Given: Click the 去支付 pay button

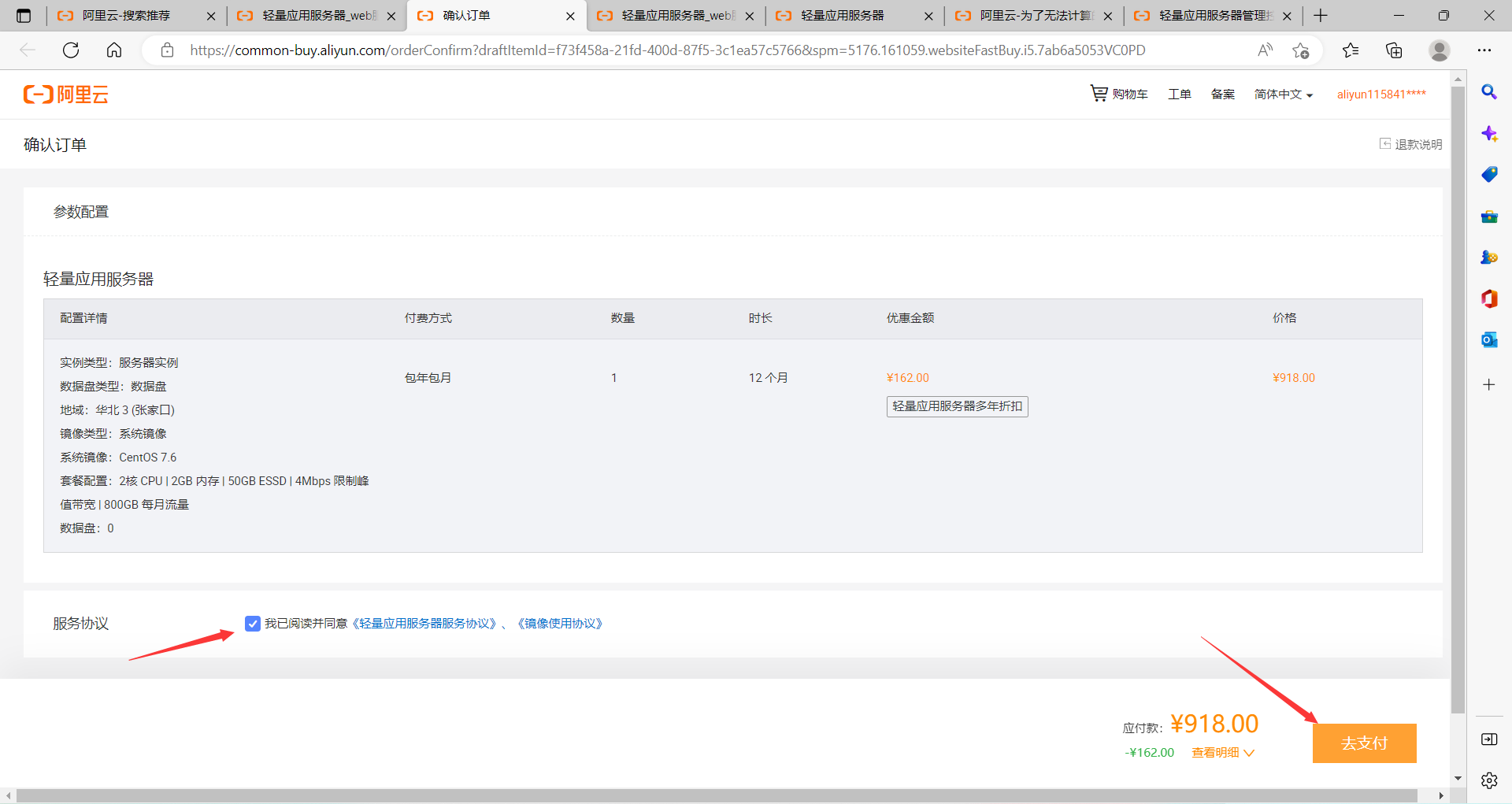Looking at the screenshot, I should pos(1364,743).
